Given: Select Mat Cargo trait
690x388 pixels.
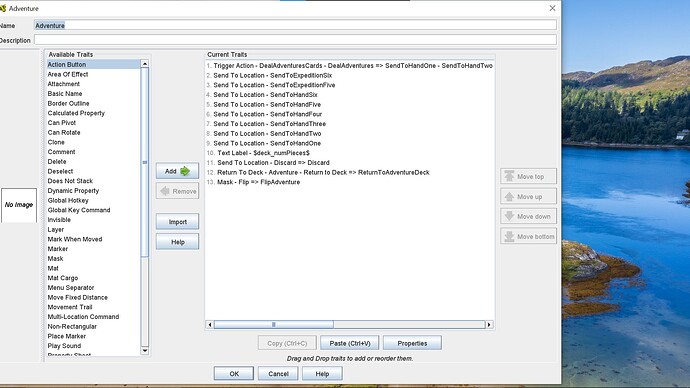Looking at the screenshot, I should [93, 278].
